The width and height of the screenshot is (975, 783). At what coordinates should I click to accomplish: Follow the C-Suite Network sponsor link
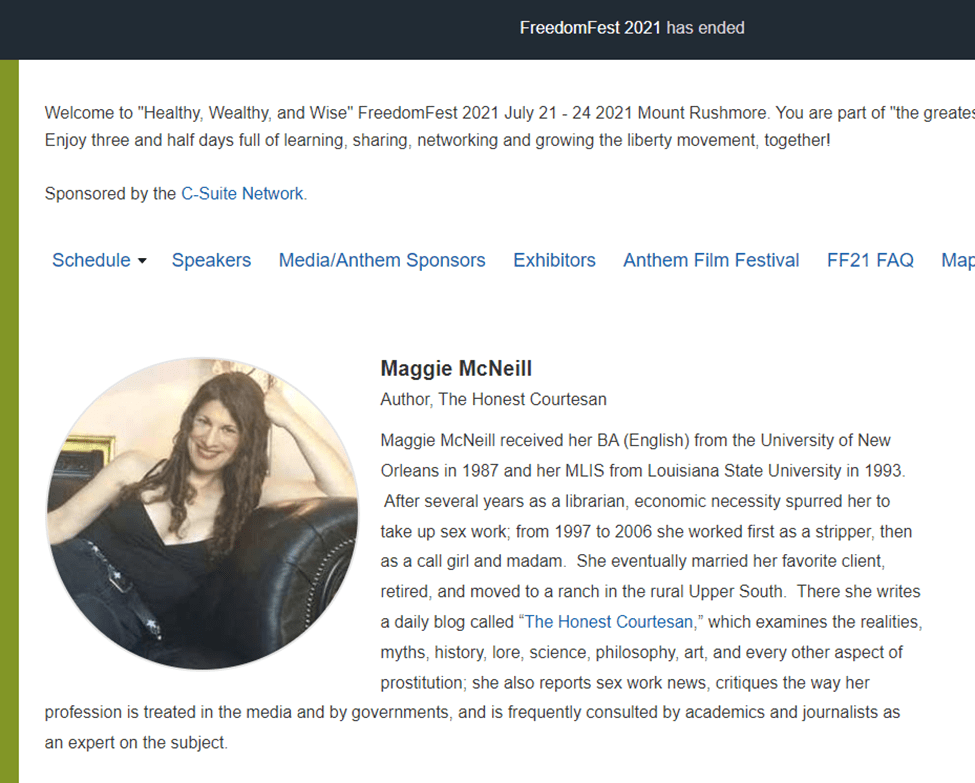243,193
